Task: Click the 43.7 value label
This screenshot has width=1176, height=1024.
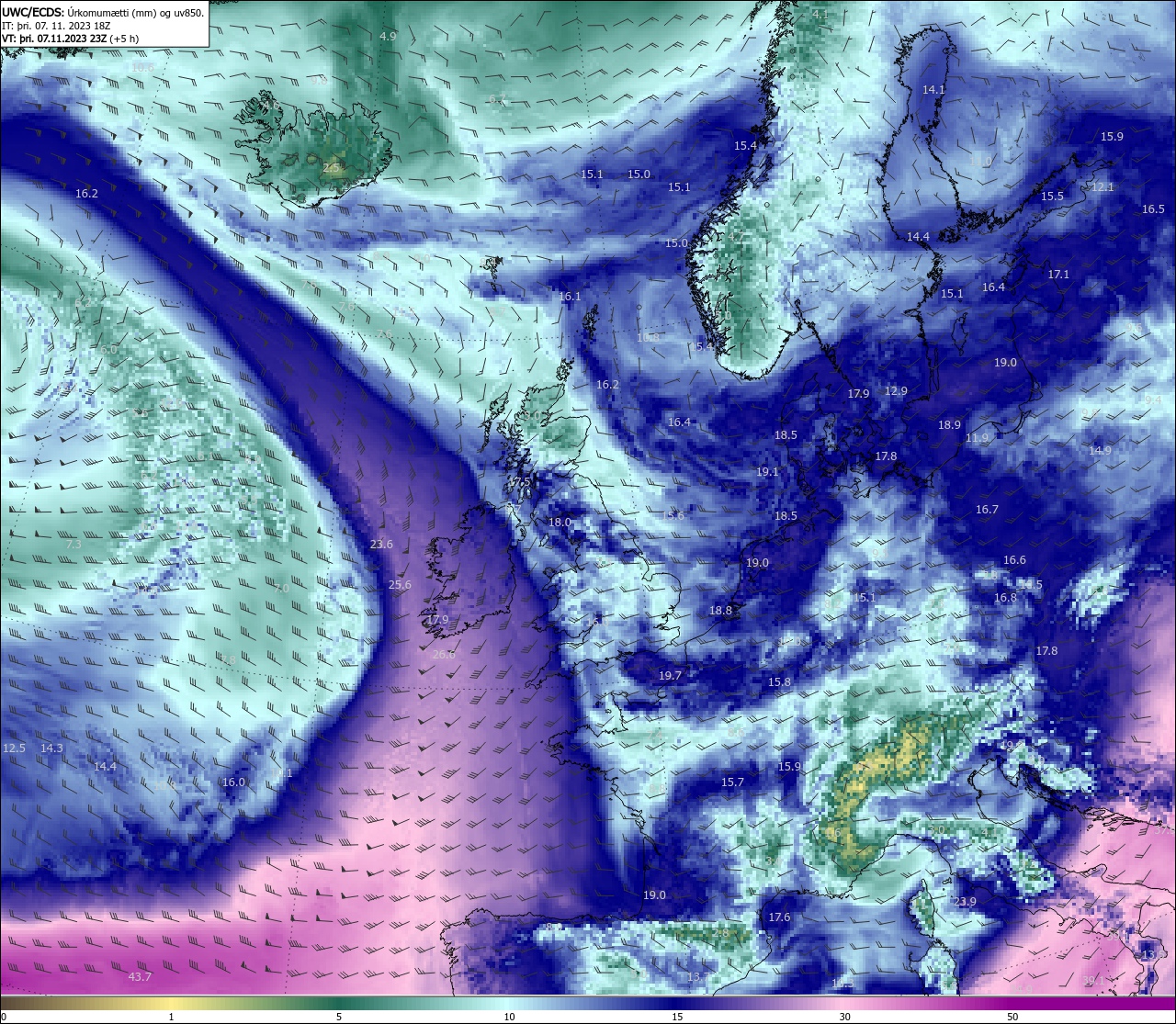Action: coord(140,976)
